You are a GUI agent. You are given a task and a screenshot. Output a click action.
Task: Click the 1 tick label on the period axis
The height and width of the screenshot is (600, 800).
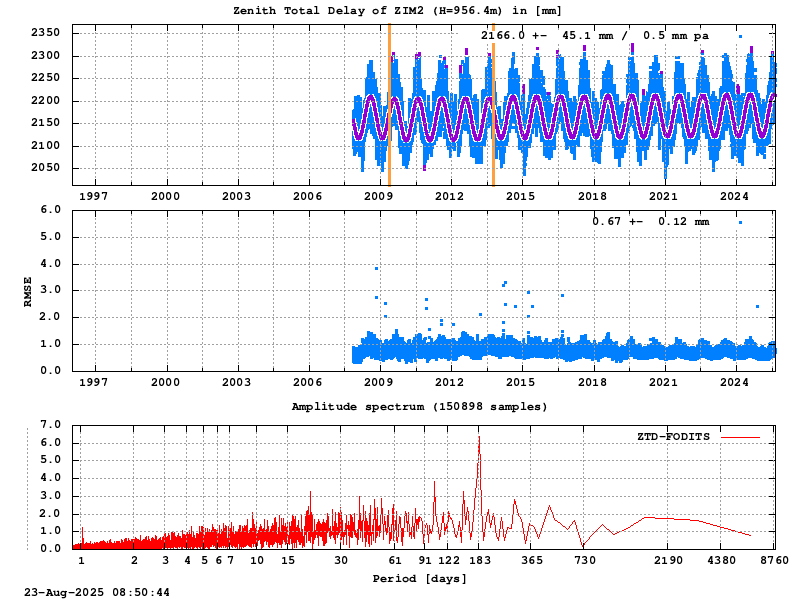[81, 561]
